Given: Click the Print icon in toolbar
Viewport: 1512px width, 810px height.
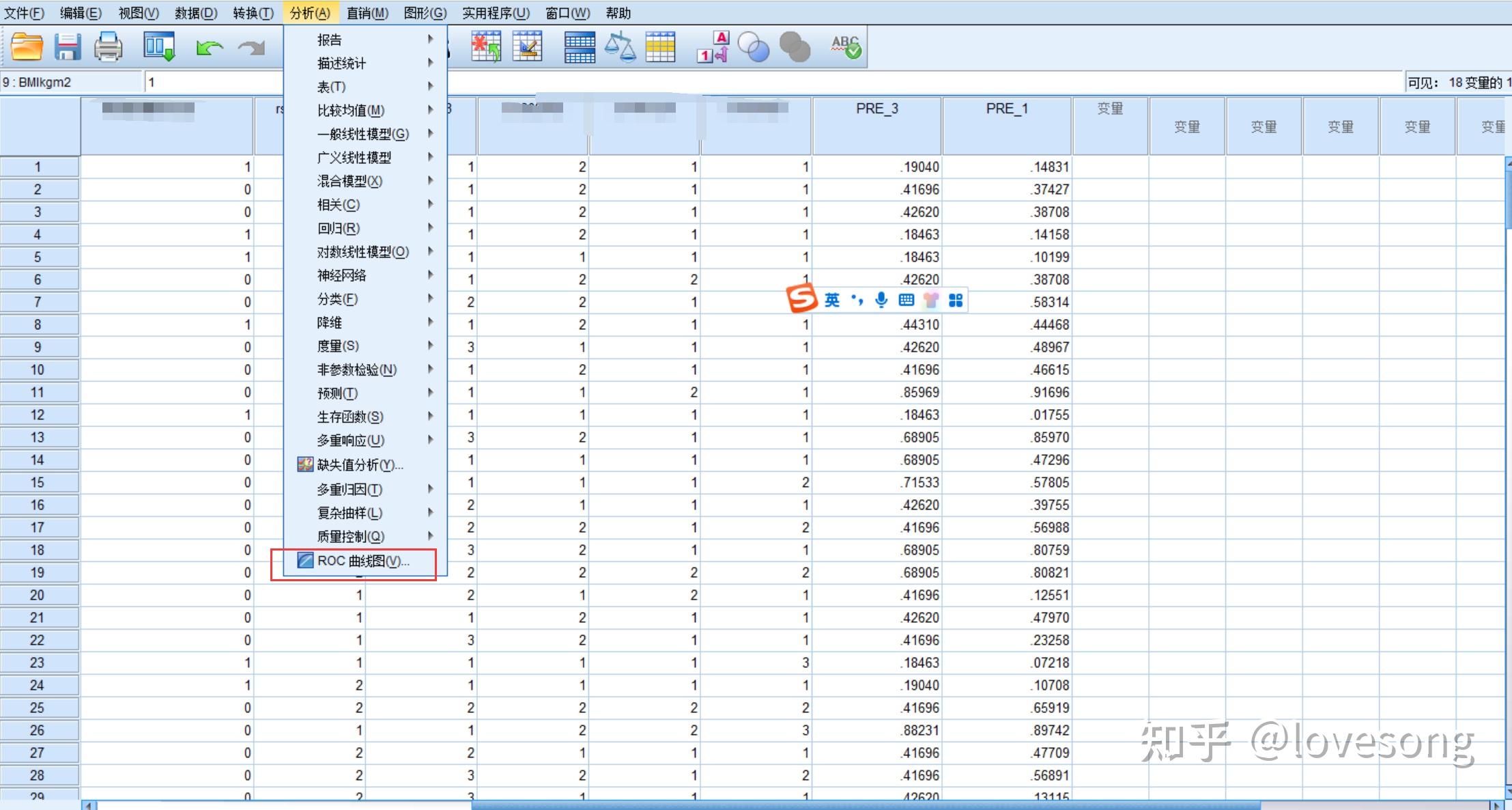Looking at the screenshot, I should click(108, 47).
